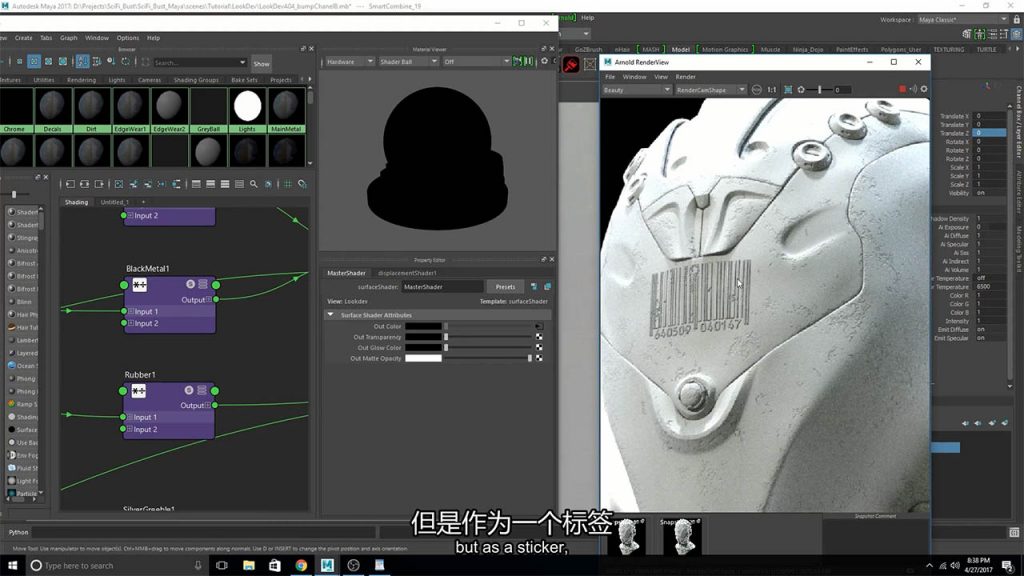Open Maya from the Windows taskbar
1024x576 pixels.
pyautogui.click(x=327, y=565)
